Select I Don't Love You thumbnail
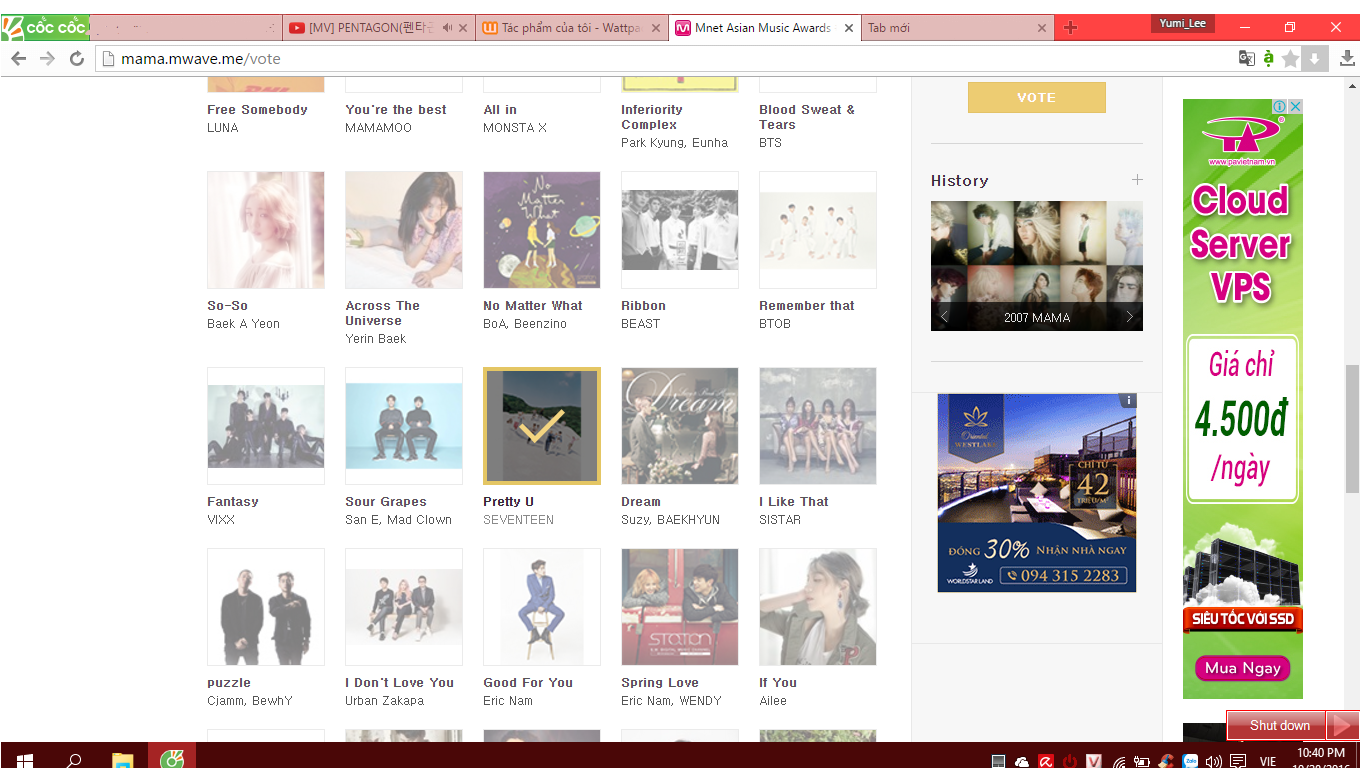Screen dimensions: 1360x768 pos(404,607)
